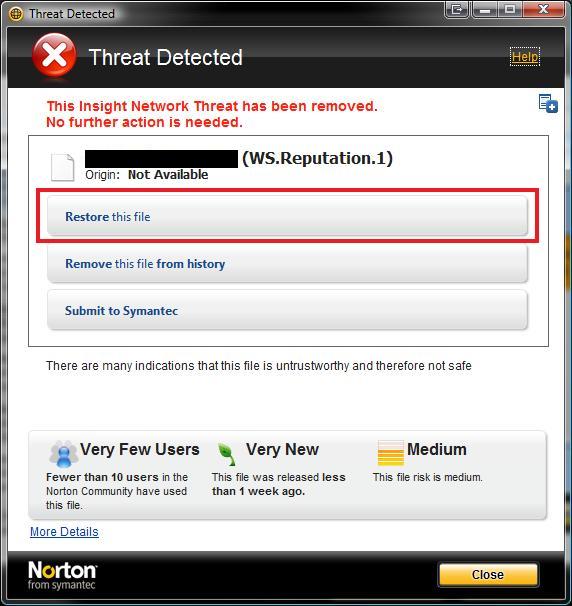
Task: Open the More Details link
Action: tap(64, 532)
